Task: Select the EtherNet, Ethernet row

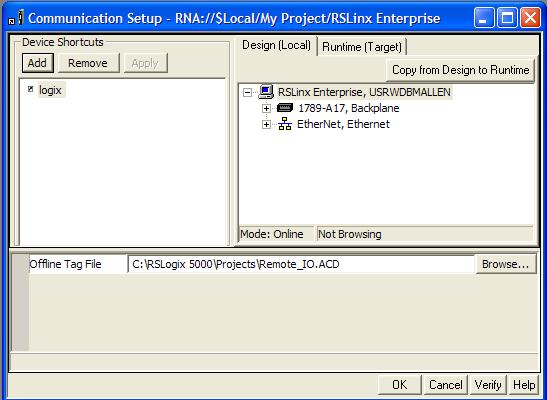Action: click(x=343, y=124)
